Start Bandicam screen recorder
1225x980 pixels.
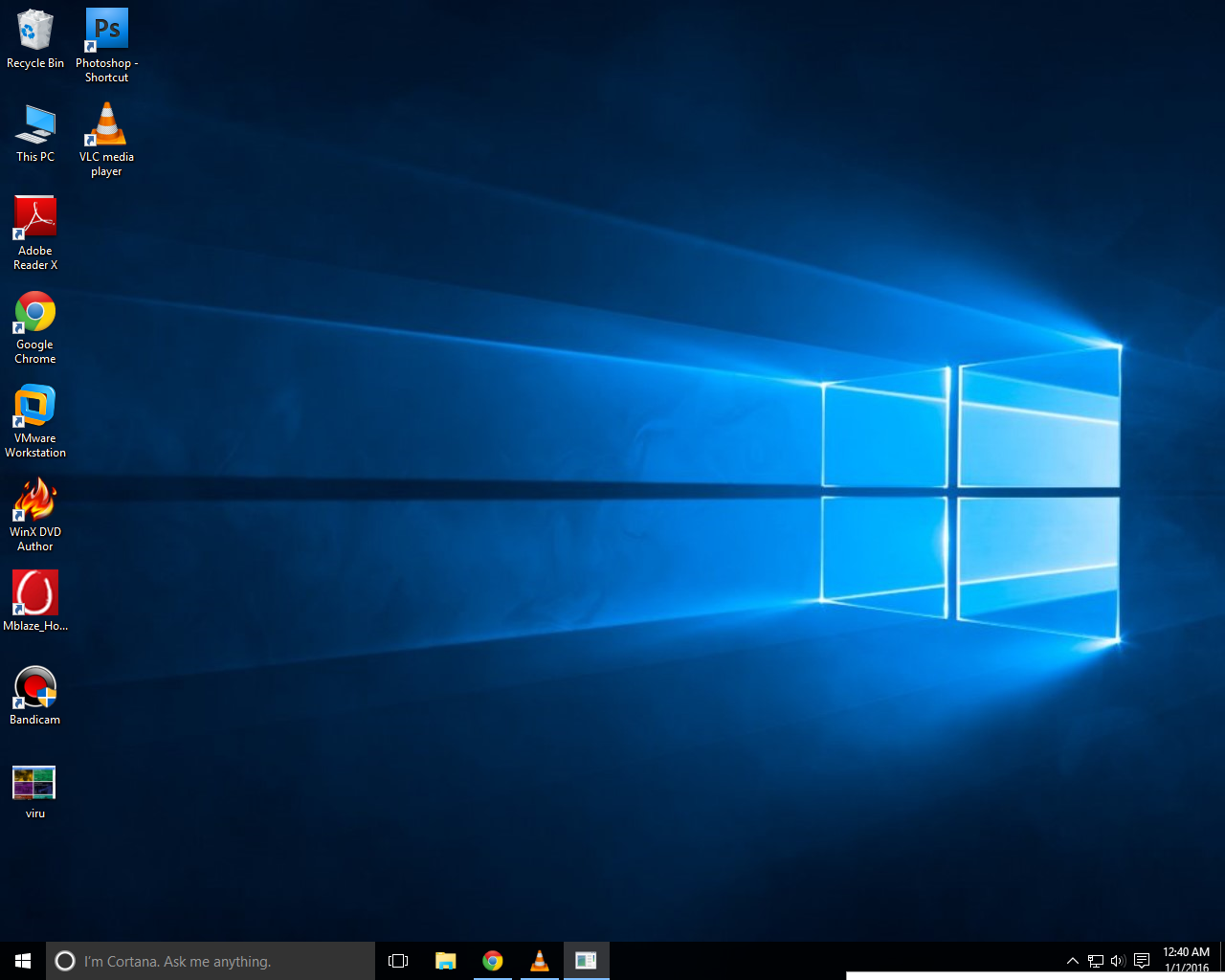[34, 685]
